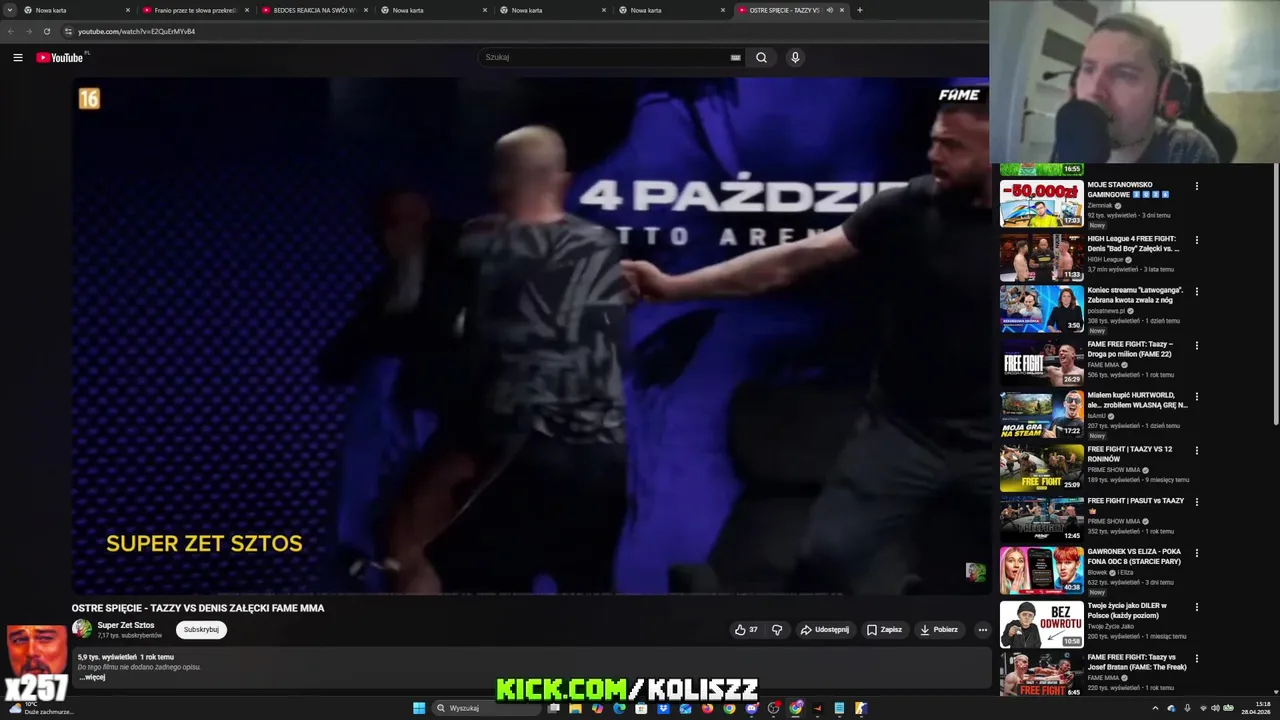The image size is (1280, 720).
Task: Open FREE FIGHT PASUT vs TAAZY thumbnail
Action: 1041,519
